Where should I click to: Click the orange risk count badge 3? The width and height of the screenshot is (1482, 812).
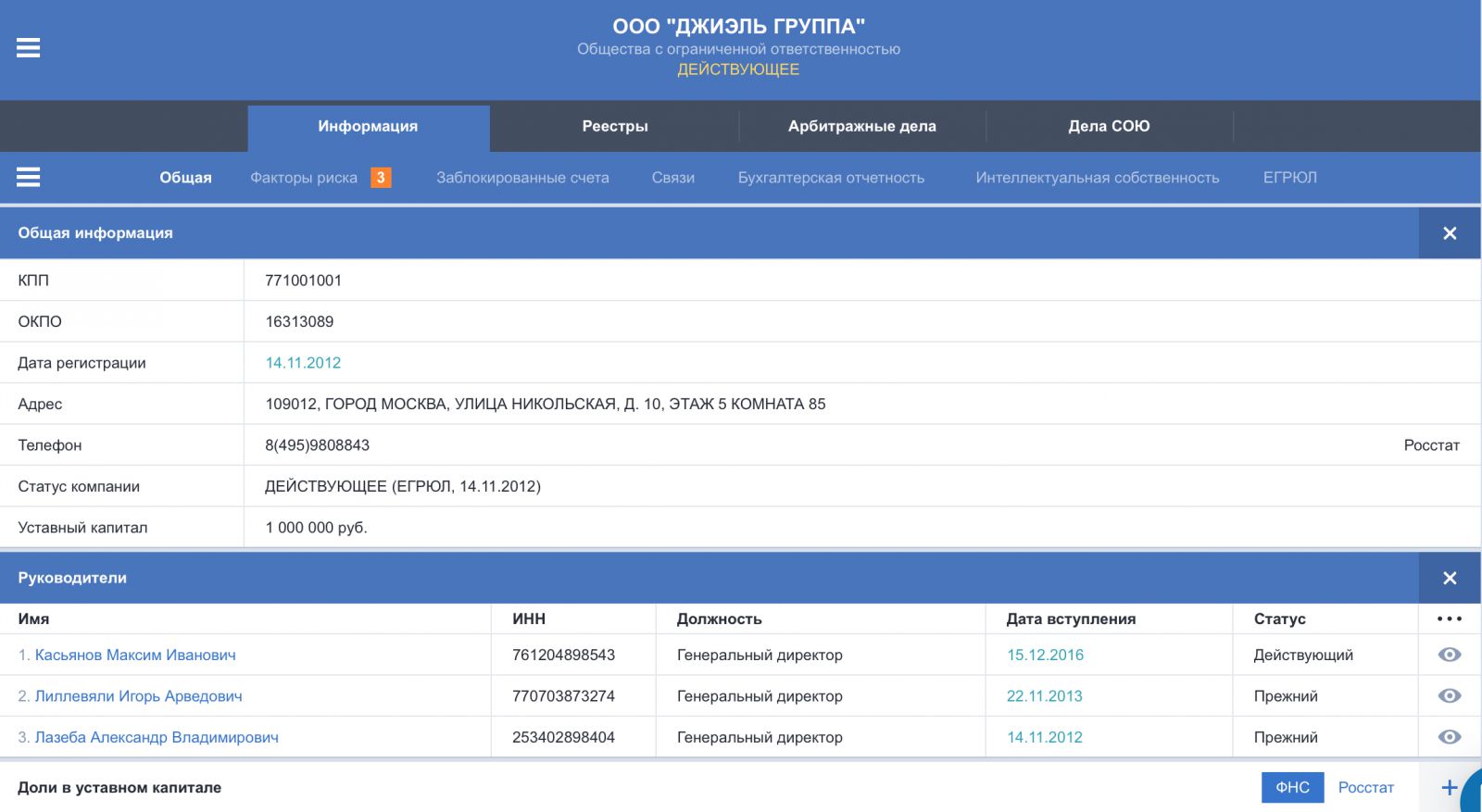(x=381, y=178)
